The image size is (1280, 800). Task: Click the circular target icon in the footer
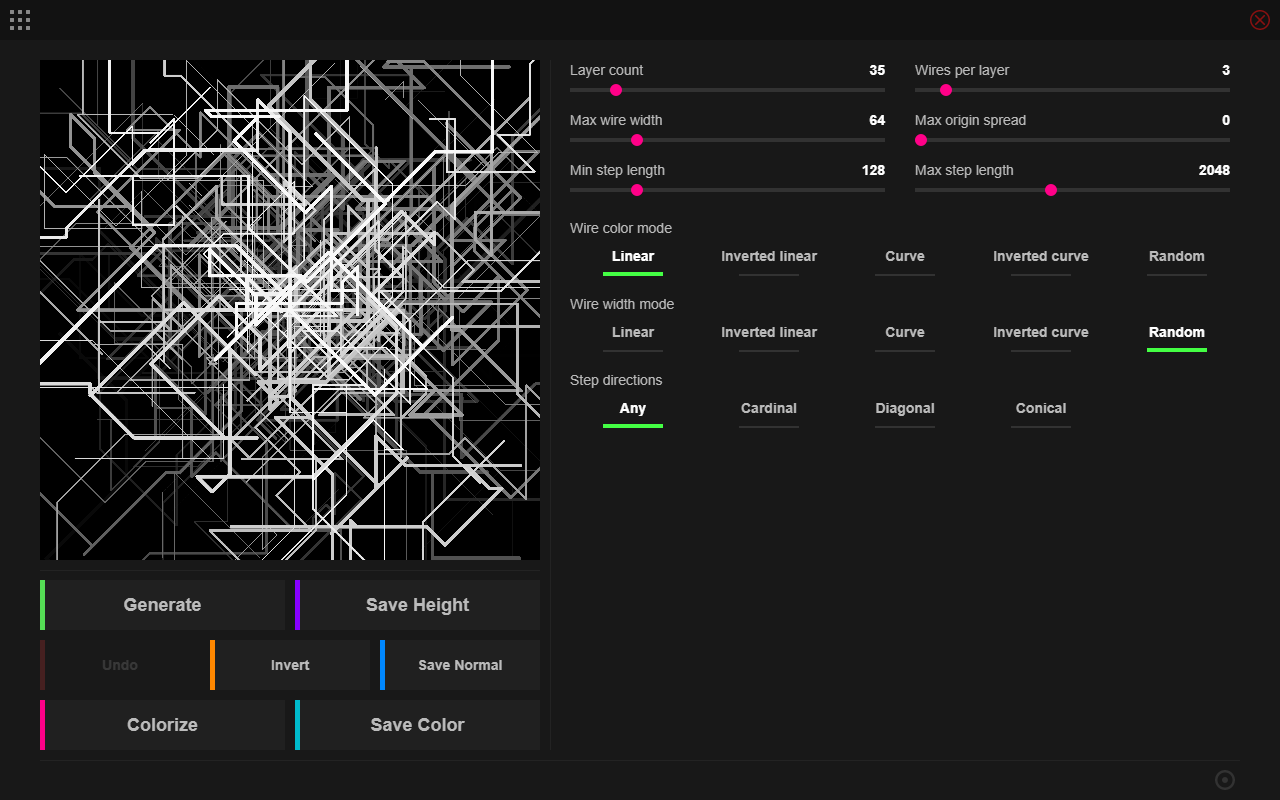pyautogui.click(x=1225, y=780)
